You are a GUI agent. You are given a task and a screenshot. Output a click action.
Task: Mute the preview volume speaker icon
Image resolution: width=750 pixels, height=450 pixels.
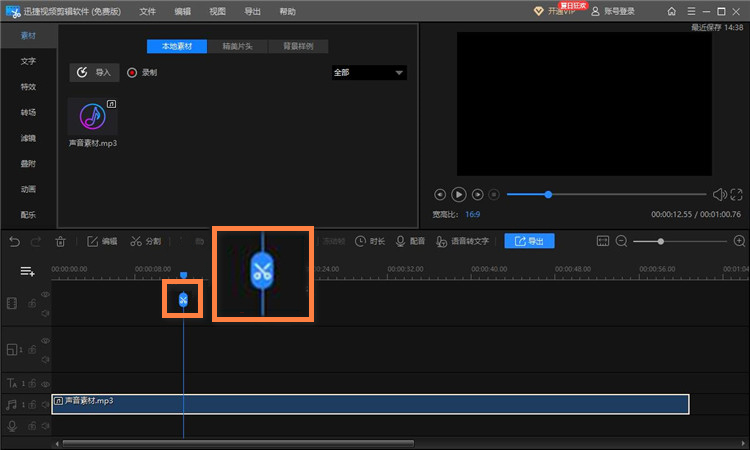point(719,194)
